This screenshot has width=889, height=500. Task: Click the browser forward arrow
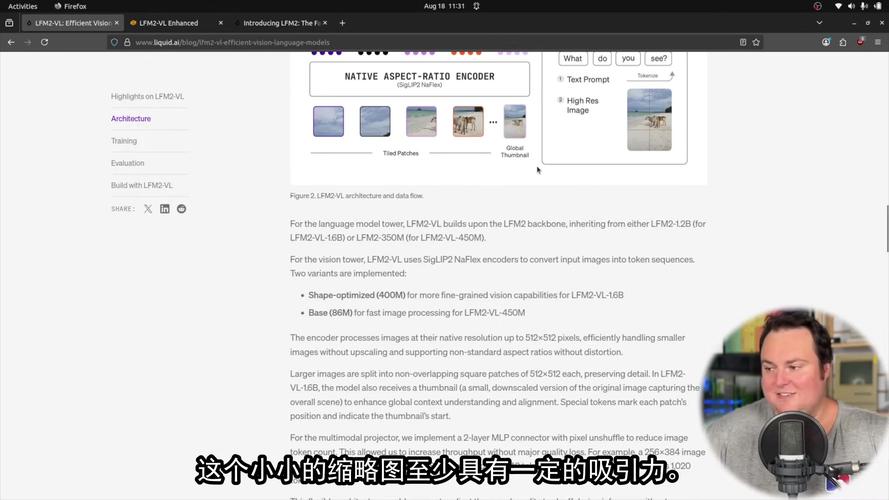tap(27, 42)
